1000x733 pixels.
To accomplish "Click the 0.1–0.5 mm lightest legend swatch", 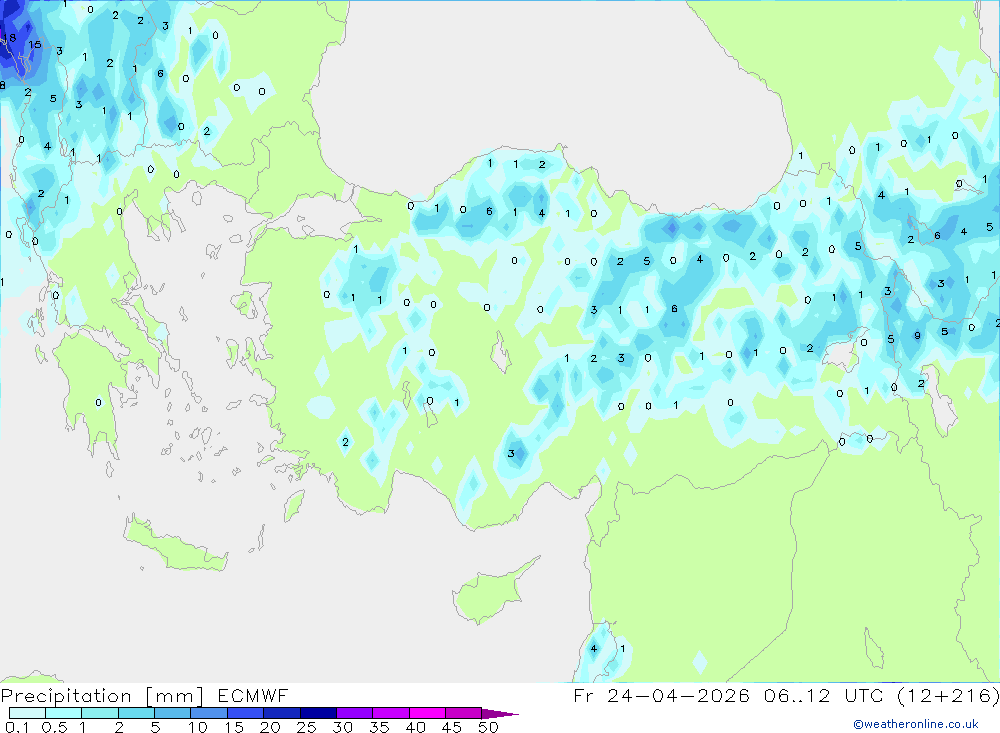I will [x=27, y=713].
